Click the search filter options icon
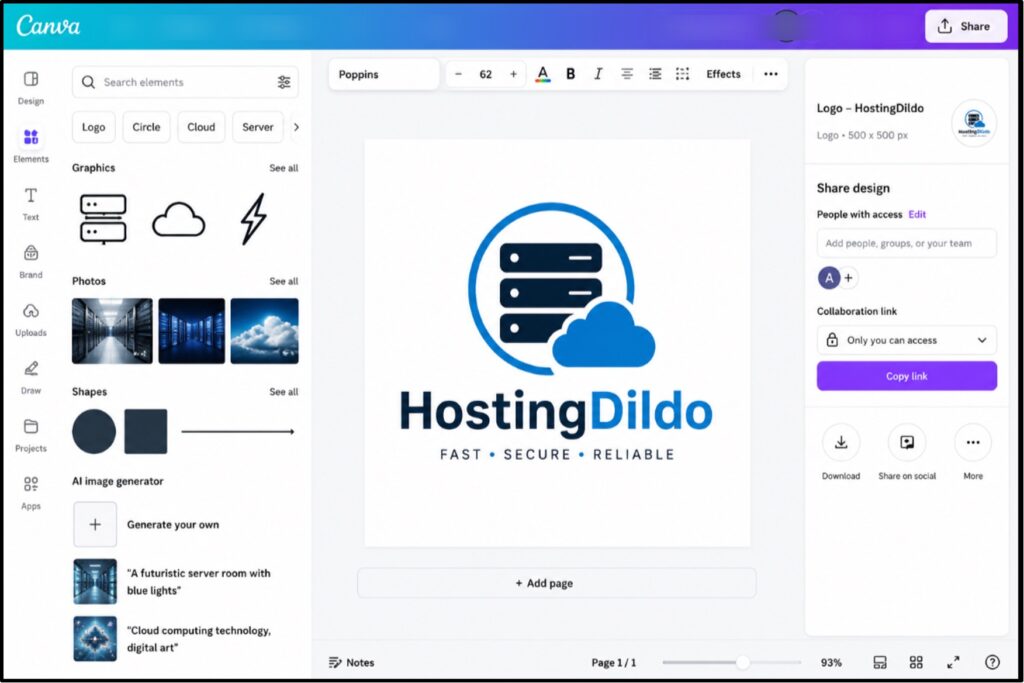 pyautogui.click(x=284, y=82)
